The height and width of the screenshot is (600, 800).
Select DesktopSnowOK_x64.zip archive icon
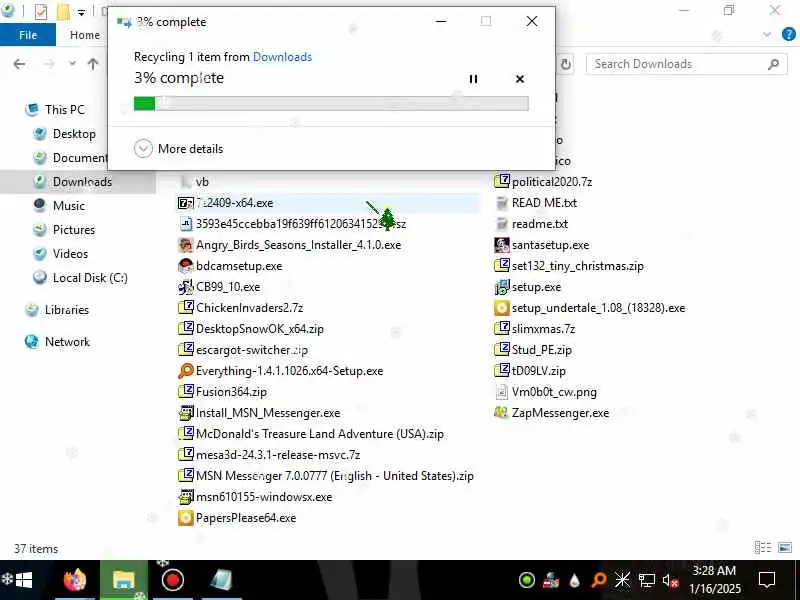186,329
